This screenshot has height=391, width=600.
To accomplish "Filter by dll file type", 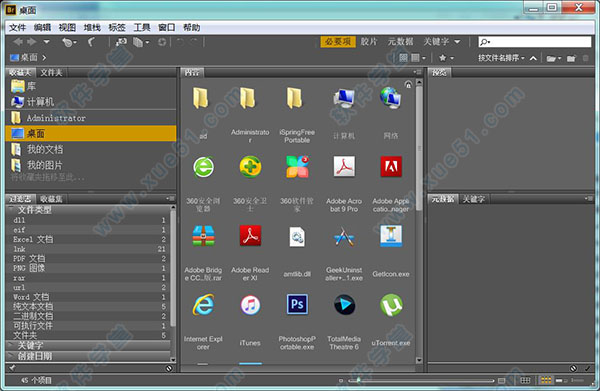I will (89, 220).
